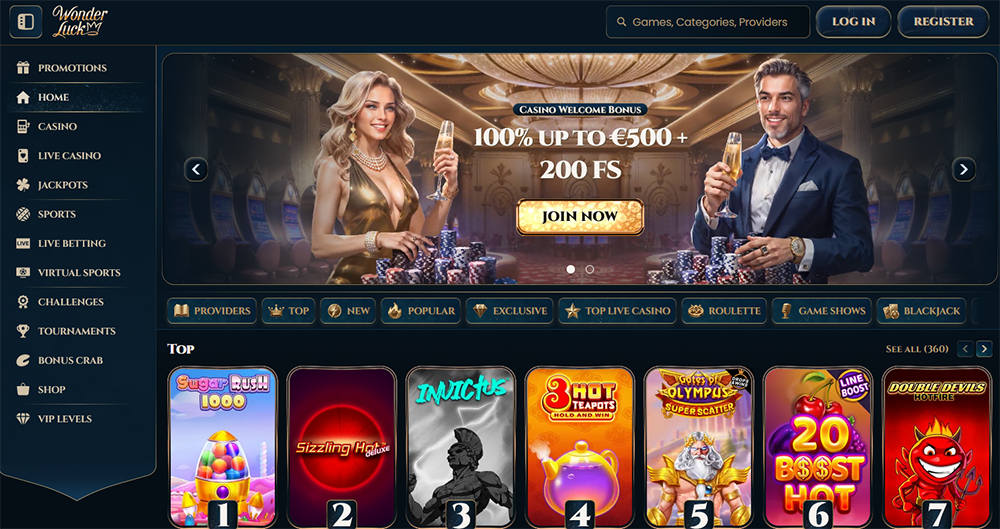Collapse the sidebar with the panel icon

click(x=26, y=22)
